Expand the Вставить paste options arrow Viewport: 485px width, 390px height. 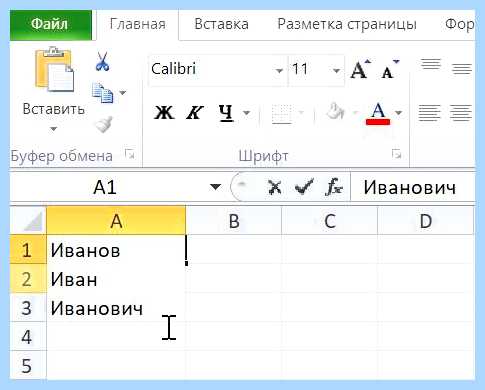[54, 129]
